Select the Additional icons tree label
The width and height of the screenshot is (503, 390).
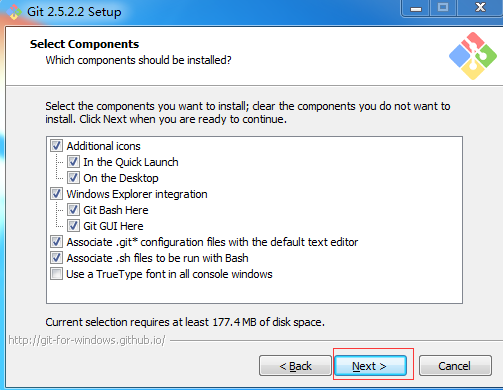pos(103,146)
